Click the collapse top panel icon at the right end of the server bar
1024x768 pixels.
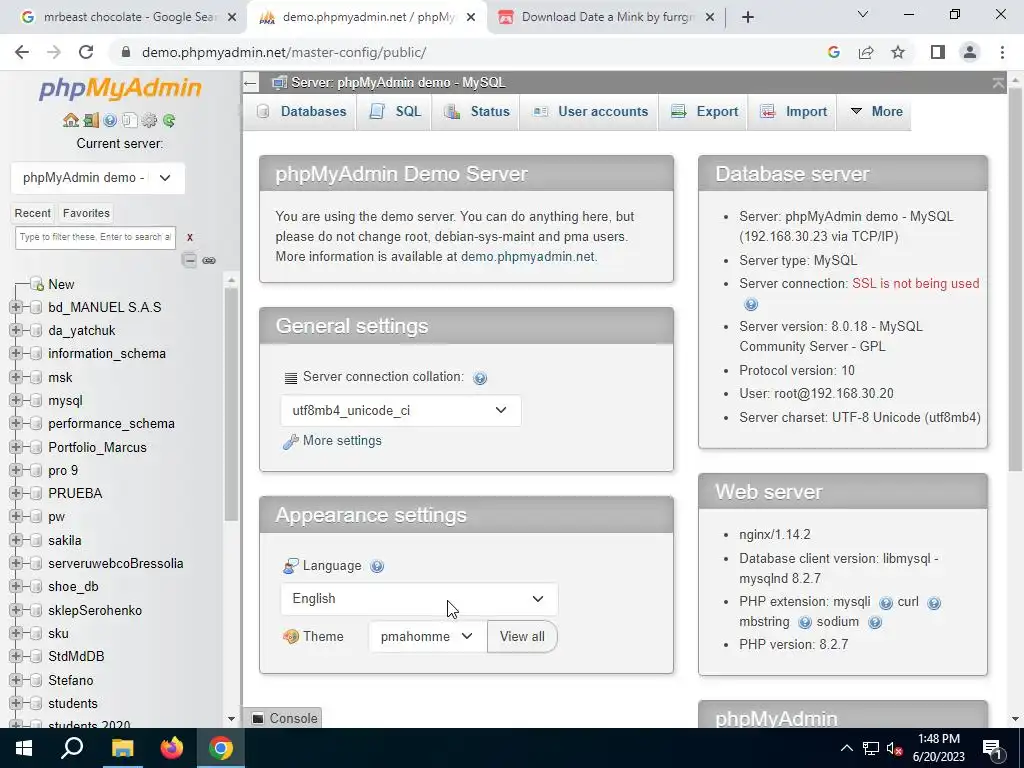998,83
